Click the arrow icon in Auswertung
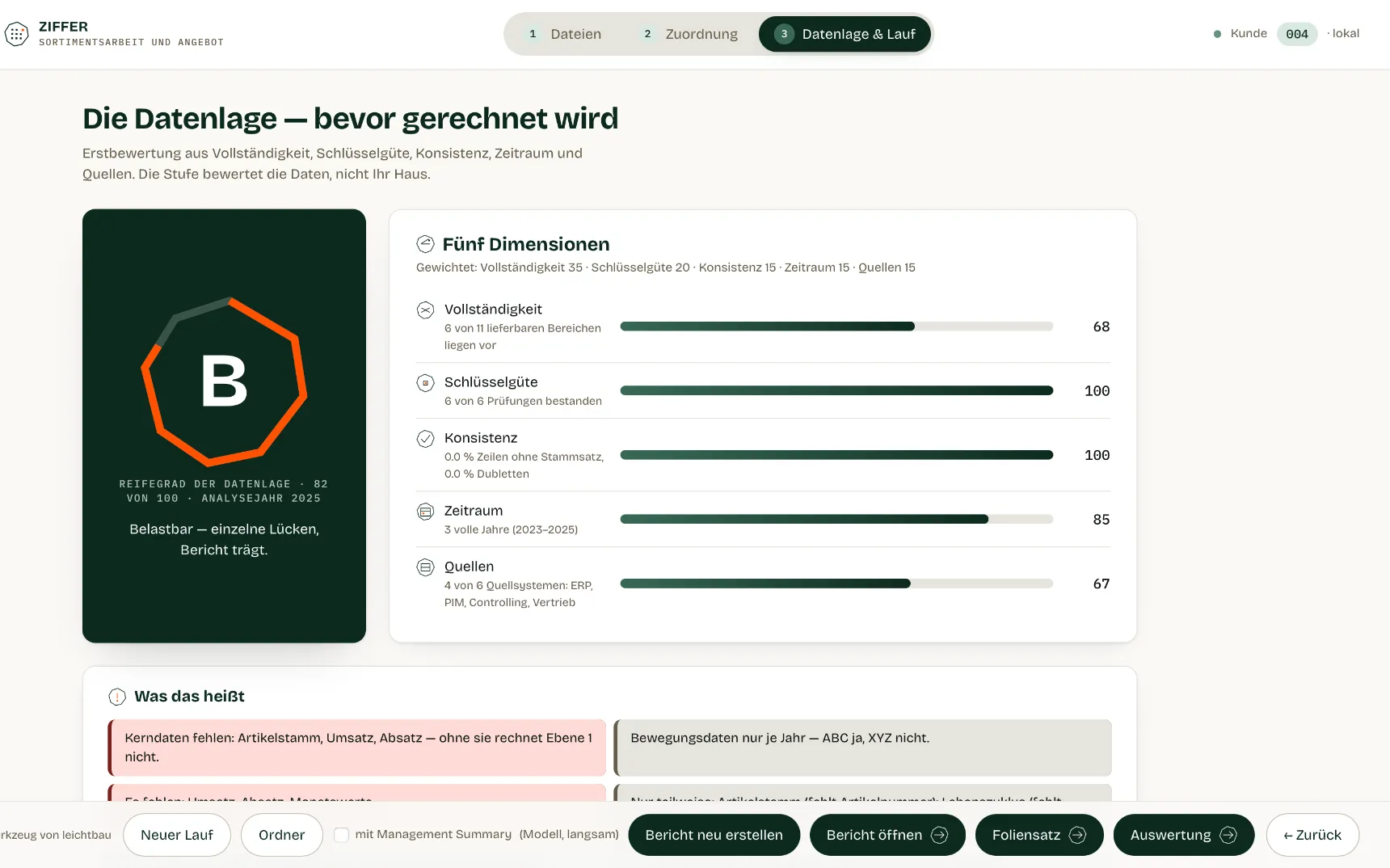This screenshot has width=1390, height=868. pos(1228,835)
